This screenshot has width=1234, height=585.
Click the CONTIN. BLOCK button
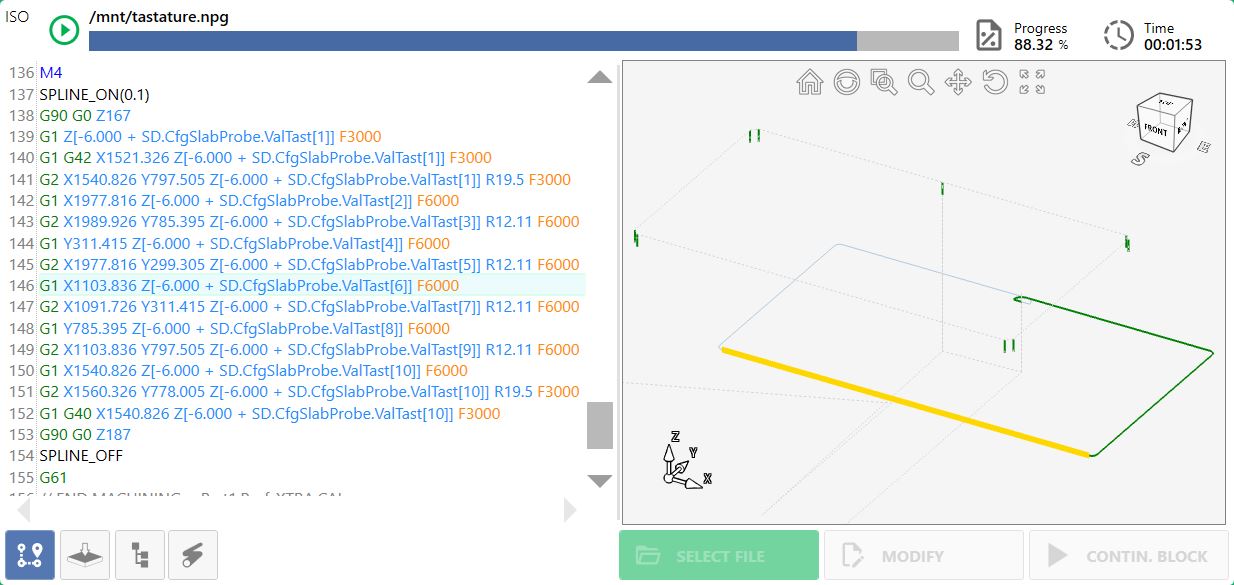coord(1129,556)
